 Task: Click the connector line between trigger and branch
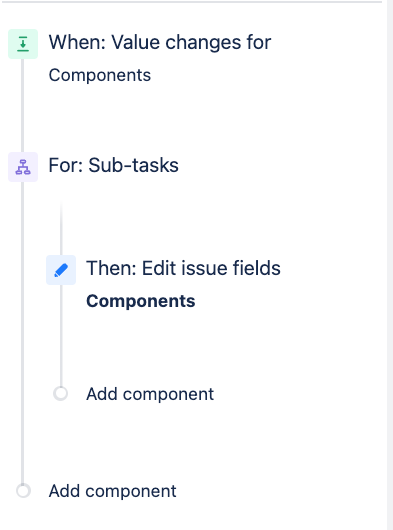[23, 105]
